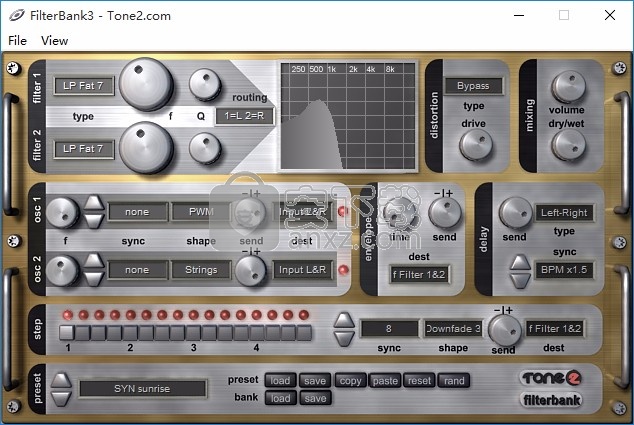Open the View menu
Screen dimensions: 634x425
[x=54, y=40]
